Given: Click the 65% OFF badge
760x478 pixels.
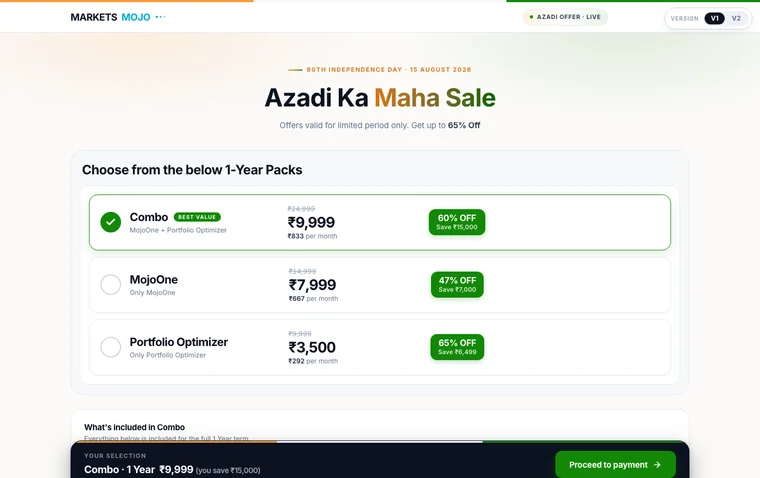Looking at the screenshot, I should click(457, 347).
